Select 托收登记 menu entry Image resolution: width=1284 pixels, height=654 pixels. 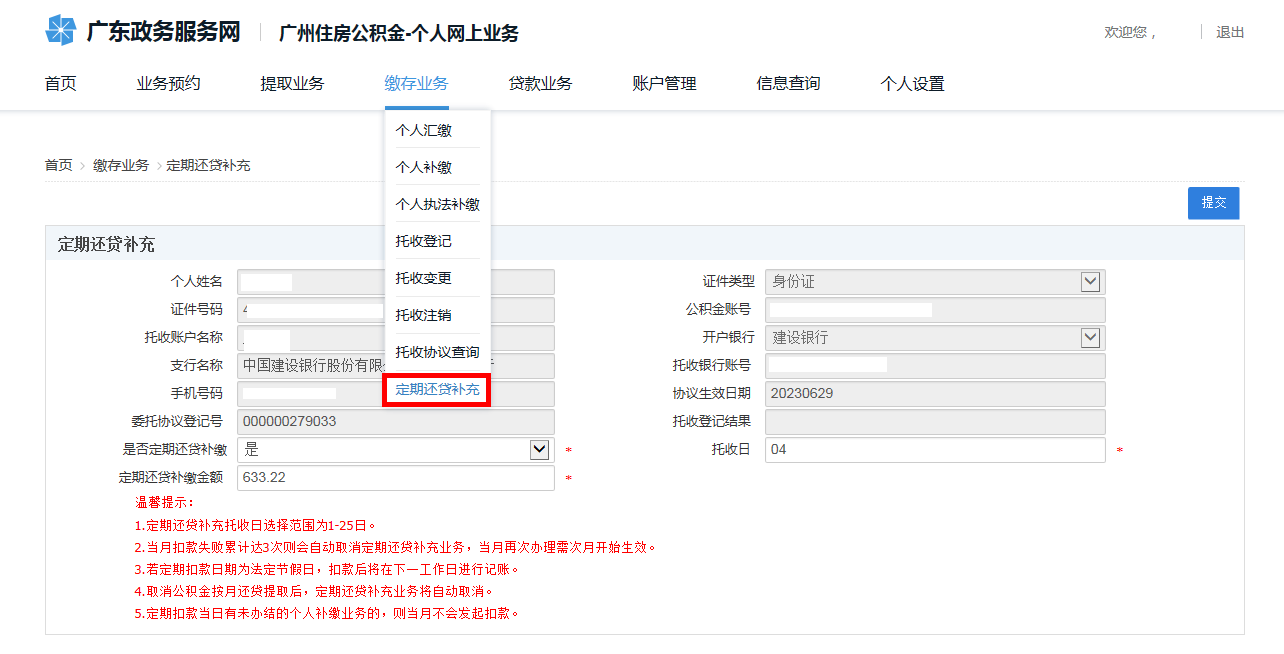point(423,241)
